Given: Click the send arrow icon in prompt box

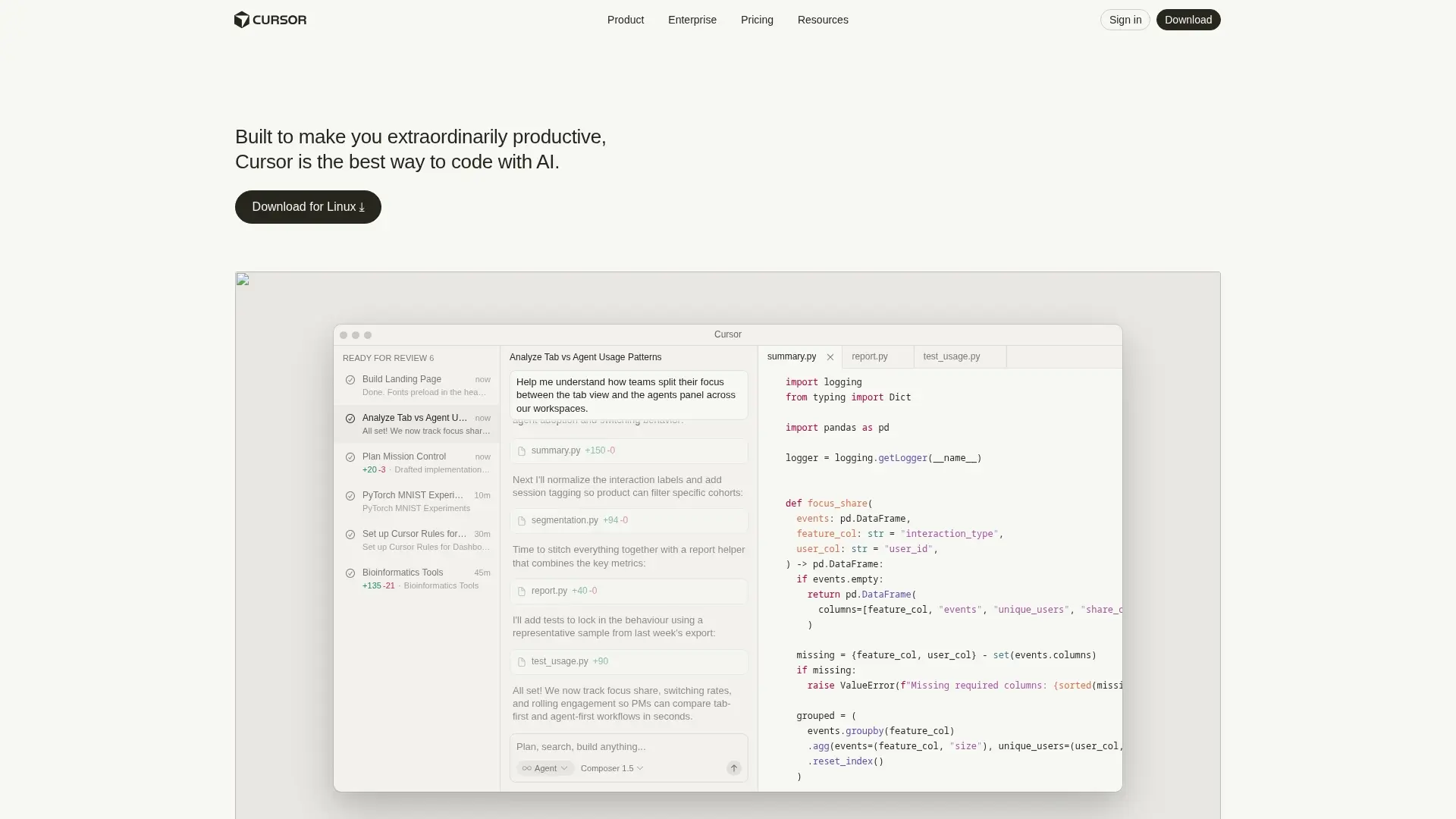Looking at the screenshot, I should coord(733,768).
